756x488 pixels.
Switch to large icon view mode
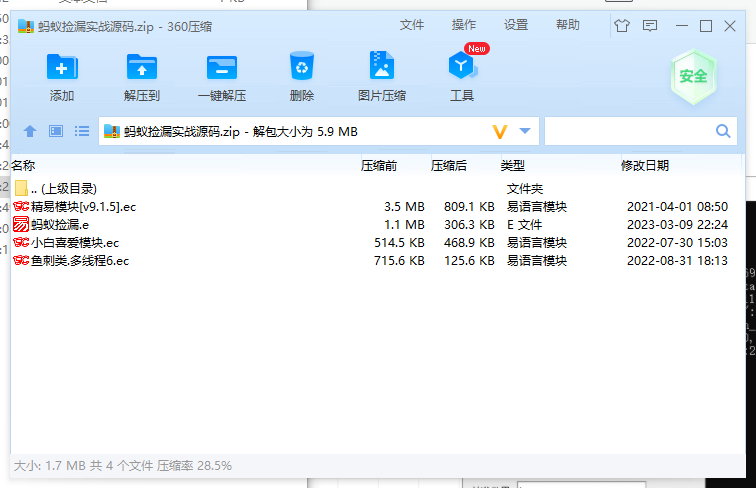point(56,131)
